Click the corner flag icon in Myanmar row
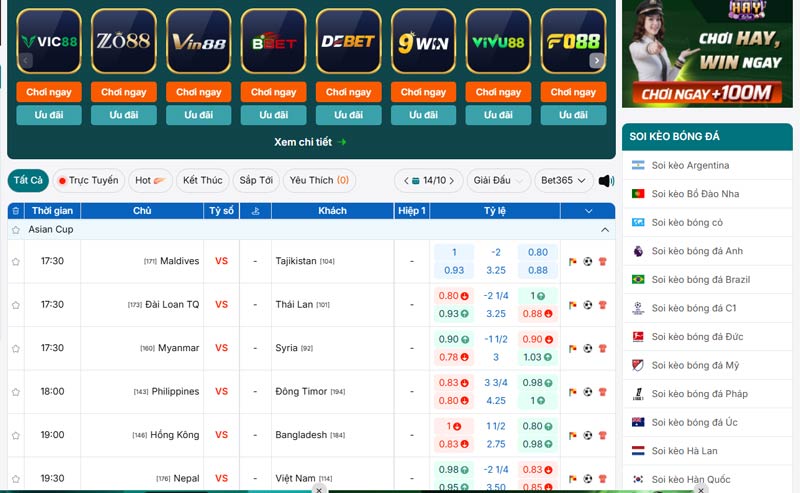This screenshot has width=800, height=493. (573, 348)
